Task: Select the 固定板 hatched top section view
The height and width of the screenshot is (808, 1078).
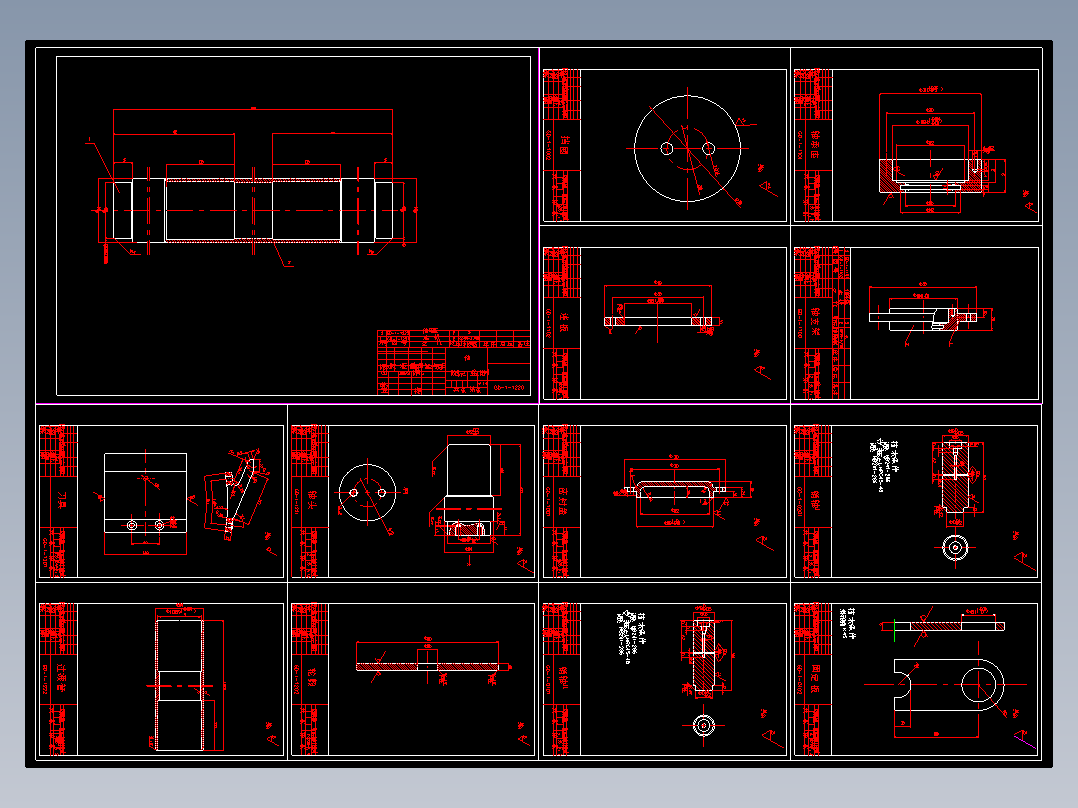Action: pos(949,626)
